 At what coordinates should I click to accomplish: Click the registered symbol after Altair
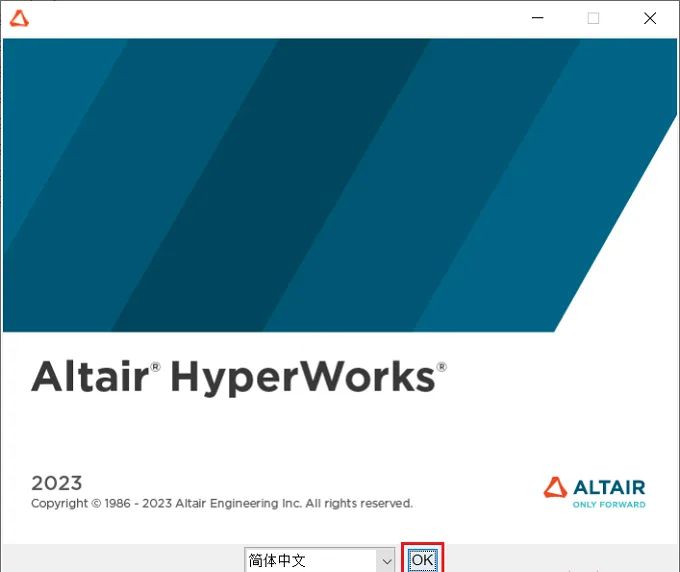[x=155, y=367]
